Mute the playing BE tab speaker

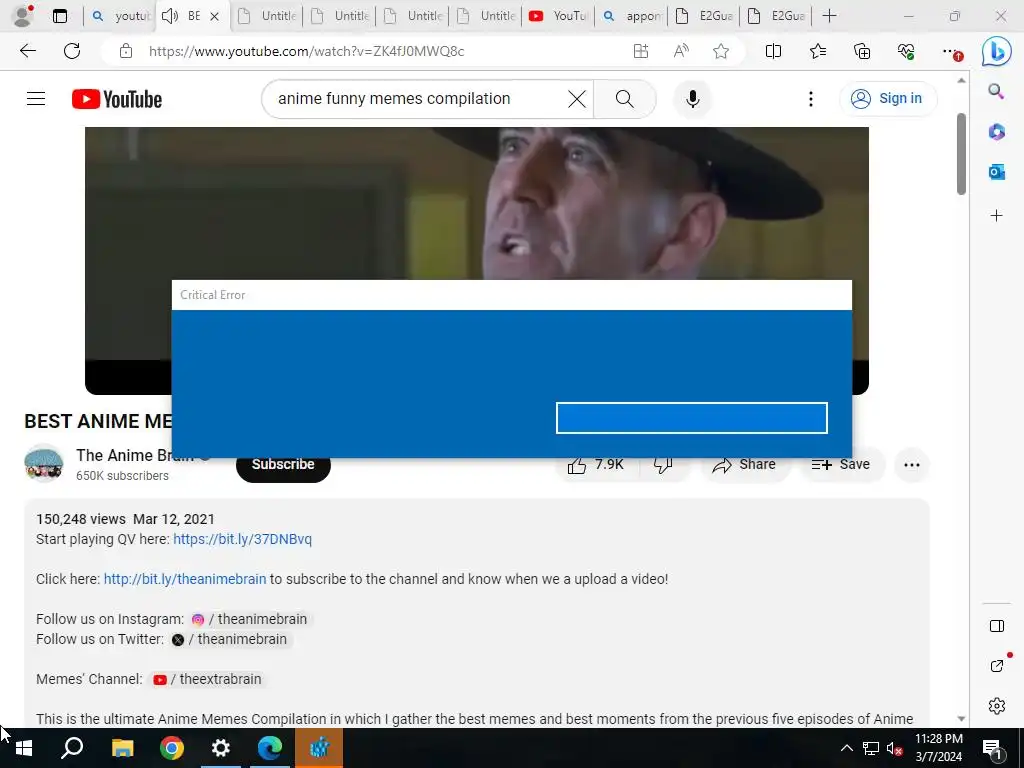pos(170,16)
